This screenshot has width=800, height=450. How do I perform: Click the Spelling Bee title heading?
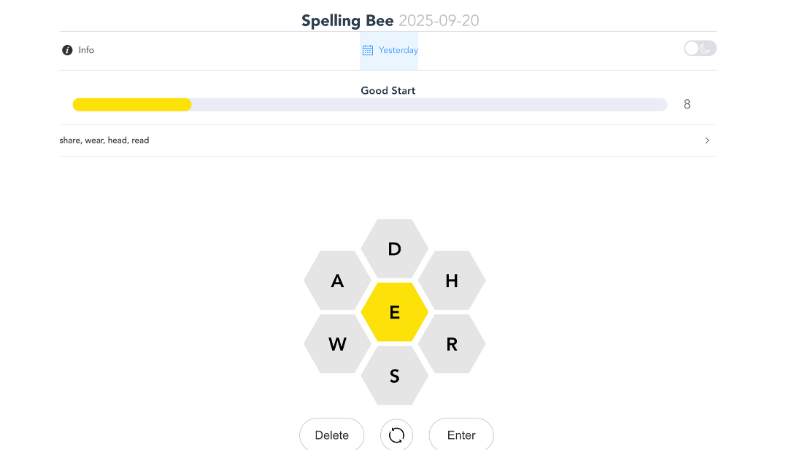pos(347,20)
